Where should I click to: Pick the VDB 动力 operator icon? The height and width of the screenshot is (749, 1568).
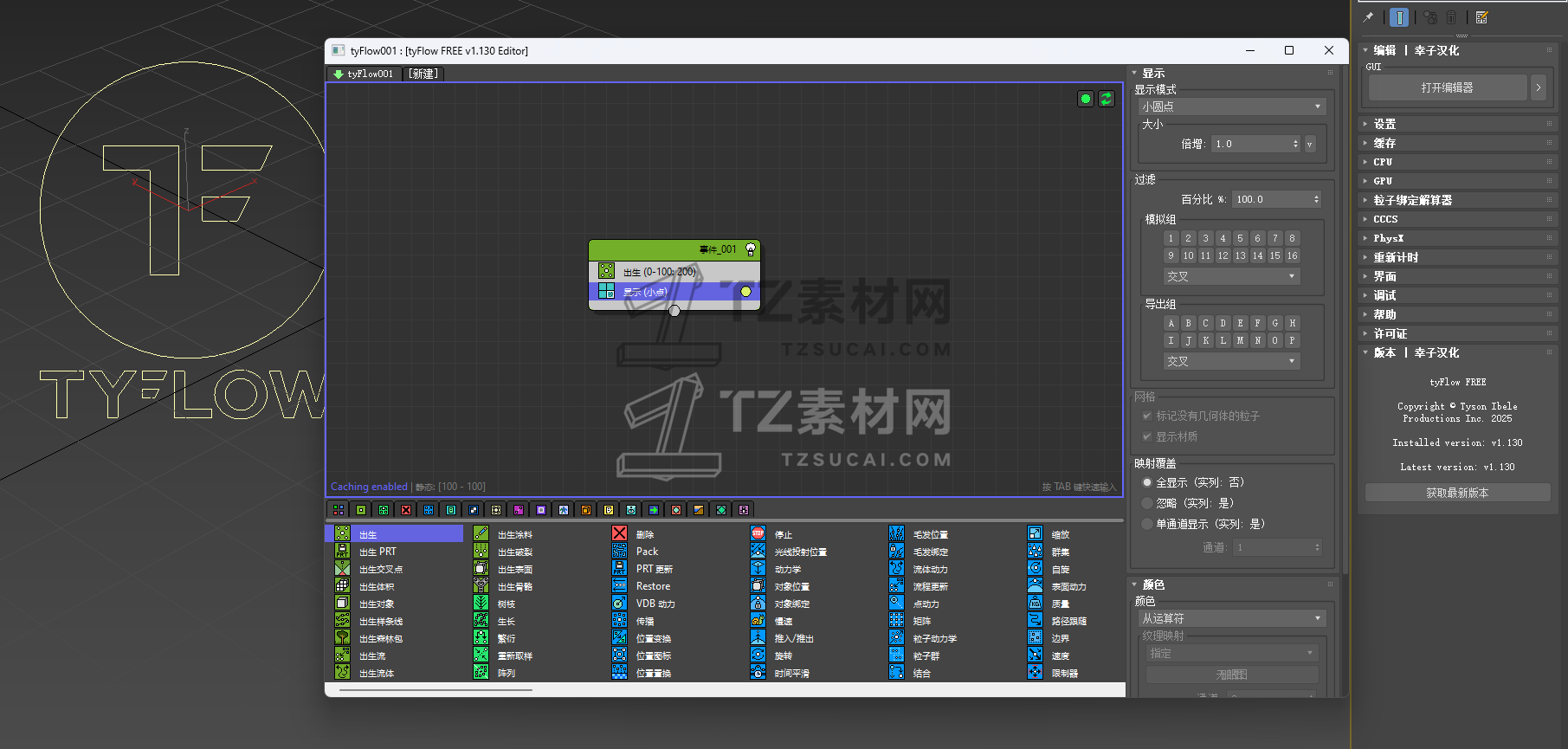click(620, 603)
